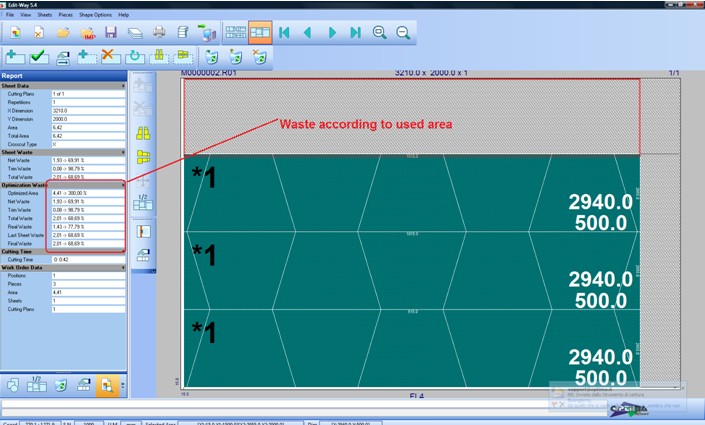The image size is (705, 425).
Task: Click the printer icon
Action: [x=159, y=32]
